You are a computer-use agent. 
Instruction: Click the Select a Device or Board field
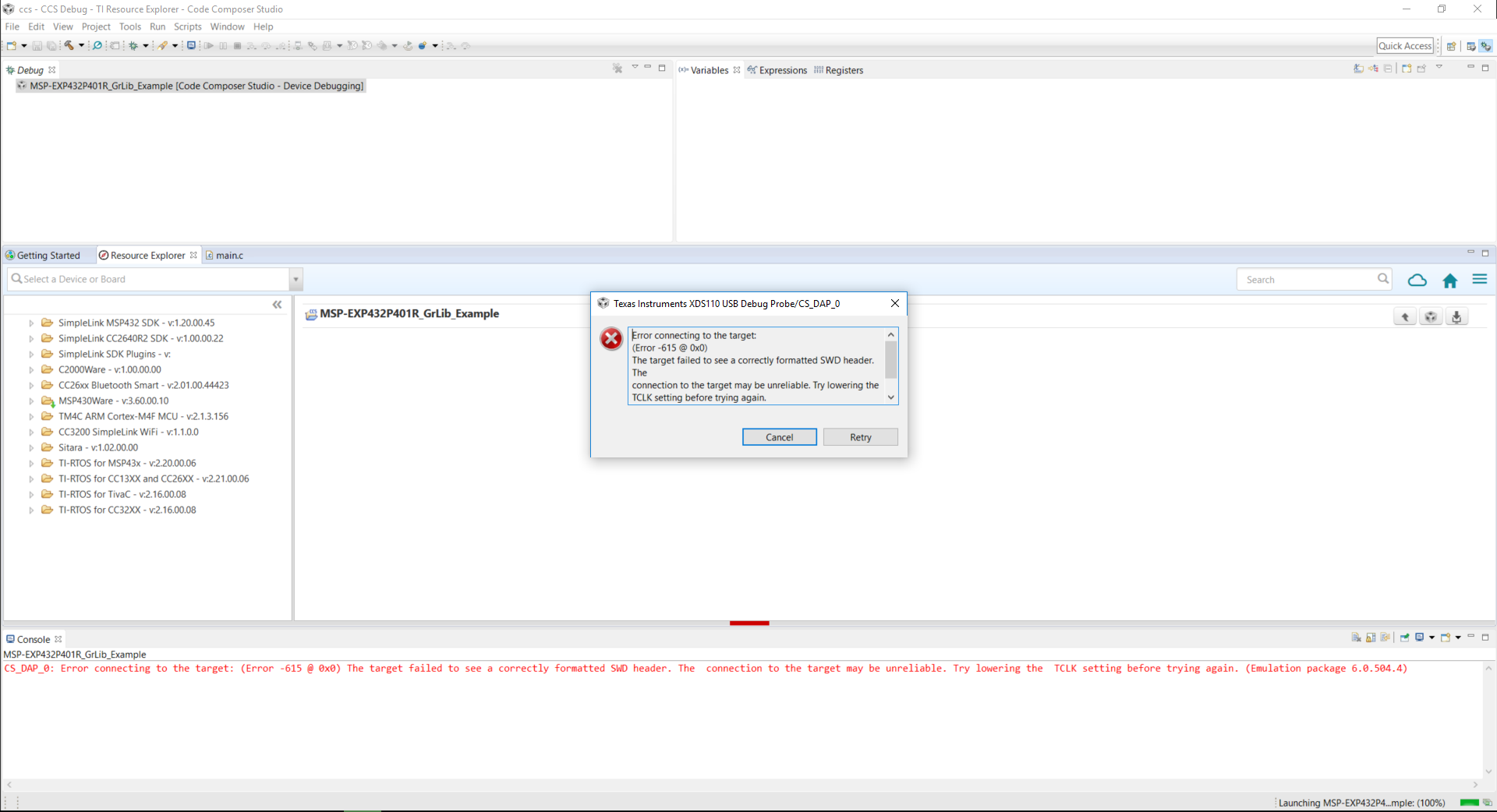click(x=148, y=279)
